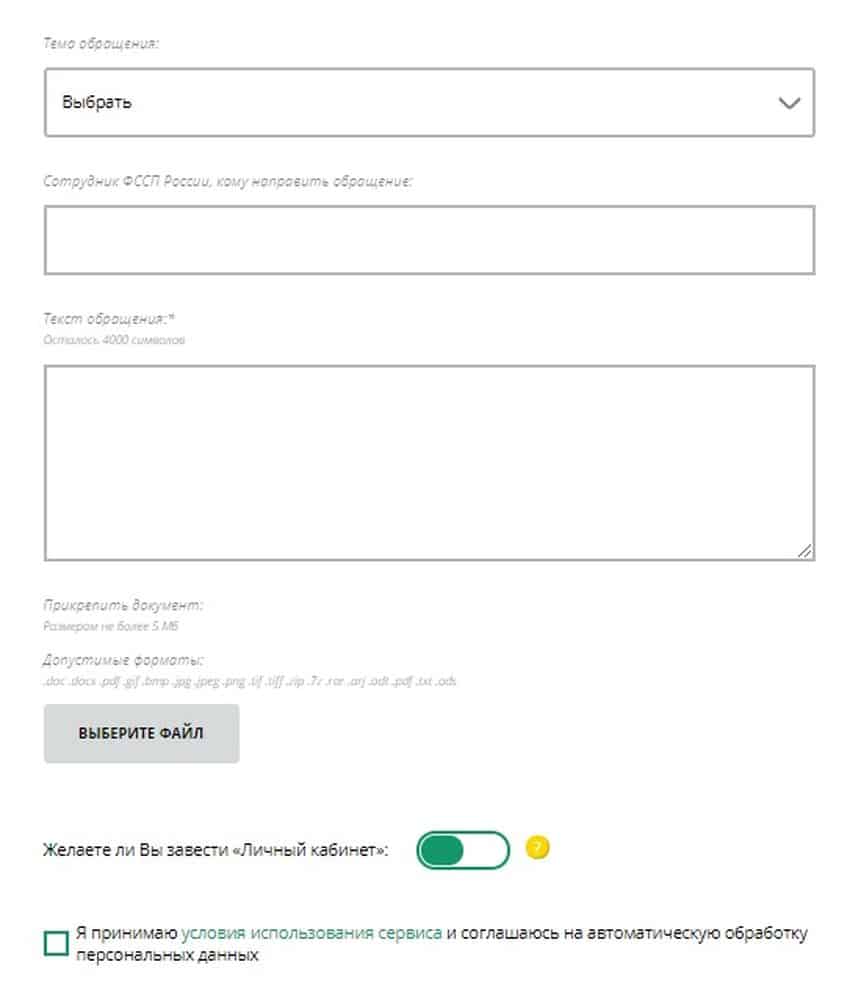The width and height of the screenshot is (850, 981).
Task: Open the "Выбрать" topic dropdown
Action: click(400, 102)
